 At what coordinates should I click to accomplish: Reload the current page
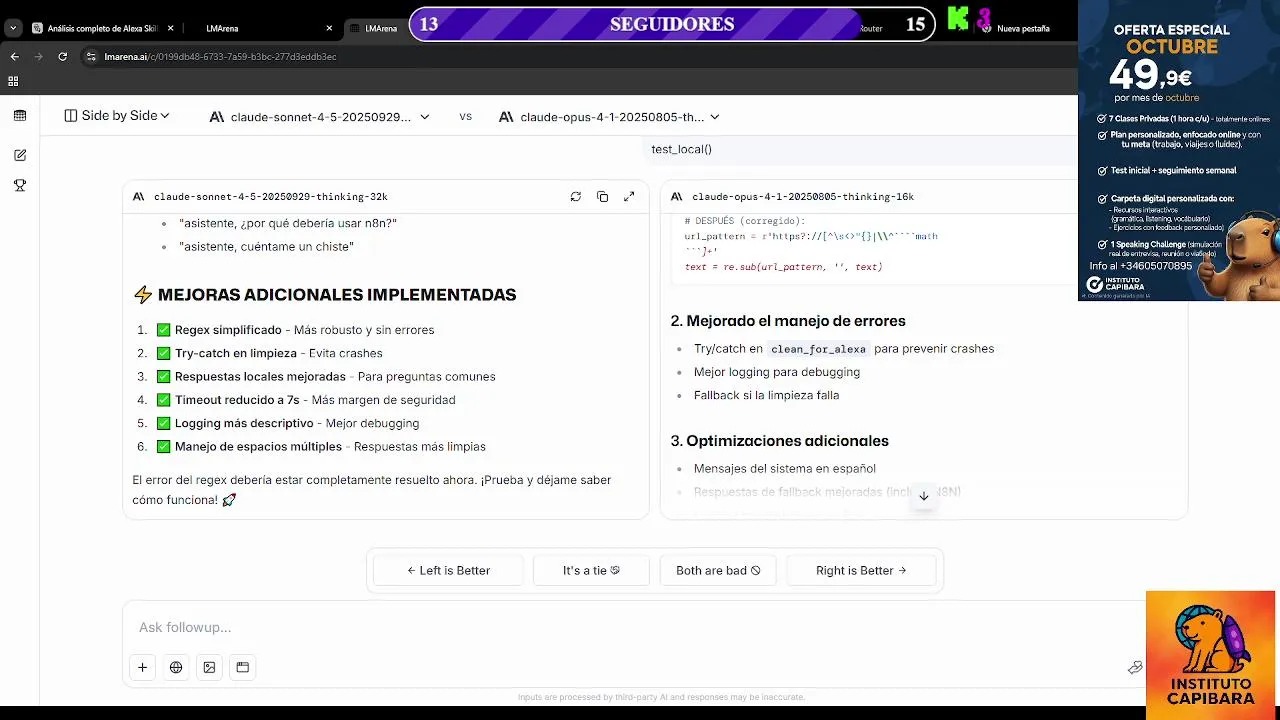click(62, 57)
